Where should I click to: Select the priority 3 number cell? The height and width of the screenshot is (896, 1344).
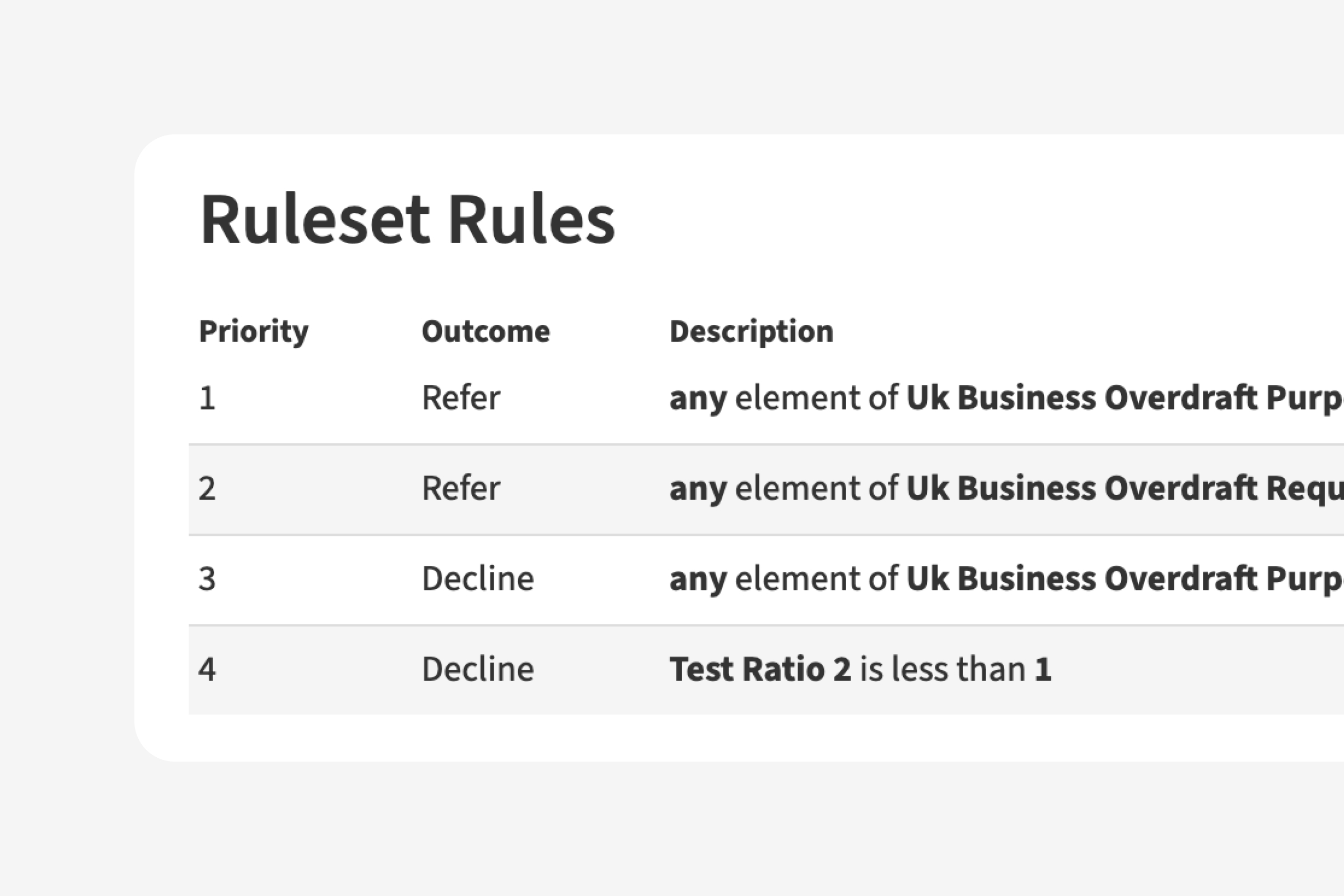click(x=207, y=579)
